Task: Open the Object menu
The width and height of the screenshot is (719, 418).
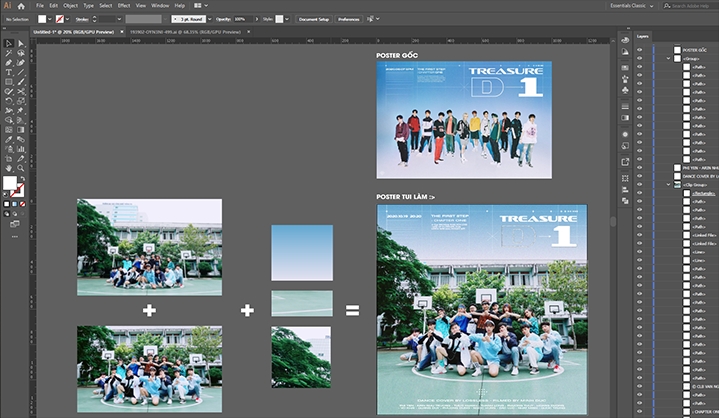Action: coord(70,6)
